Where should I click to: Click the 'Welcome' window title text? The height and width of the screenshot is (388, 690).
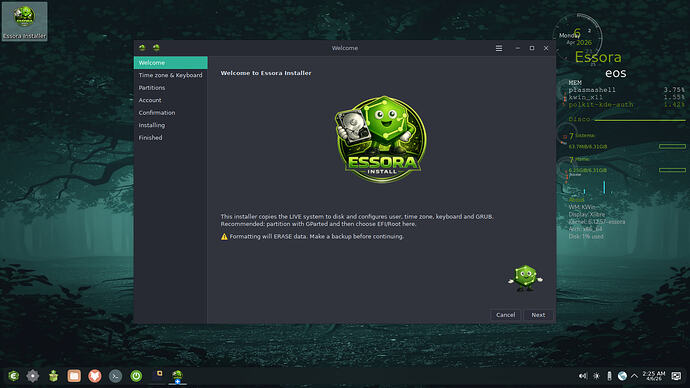coord(345,48)
